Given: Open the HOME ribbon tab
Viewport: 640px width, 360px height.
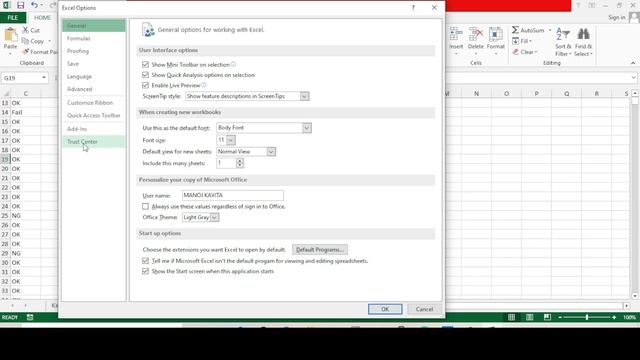Looking at the screenshot, I should (42, 18).
